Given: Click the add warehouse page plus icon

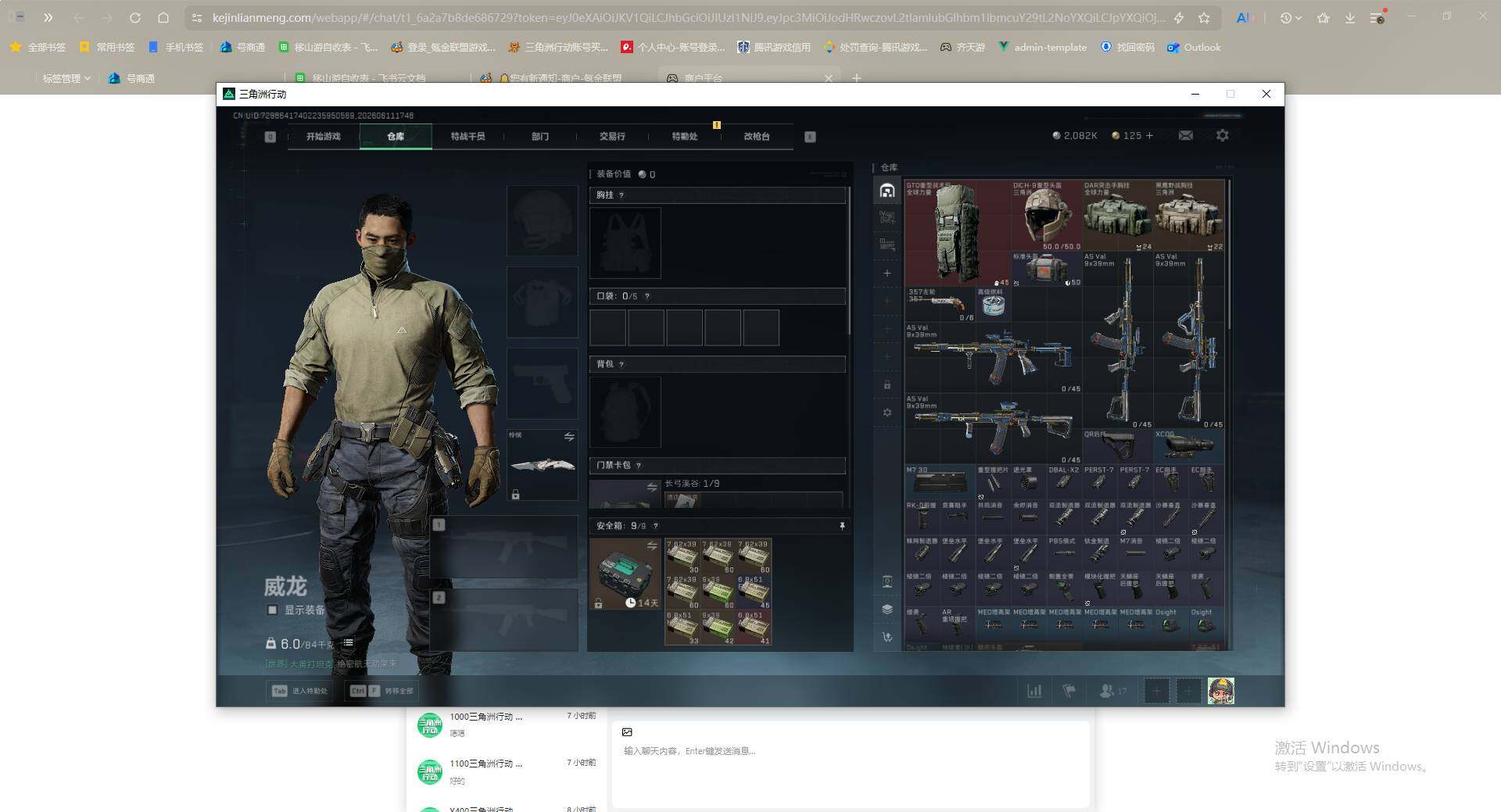Looking at the screenshot, I should pyautogui.click(x=887, y=274).
